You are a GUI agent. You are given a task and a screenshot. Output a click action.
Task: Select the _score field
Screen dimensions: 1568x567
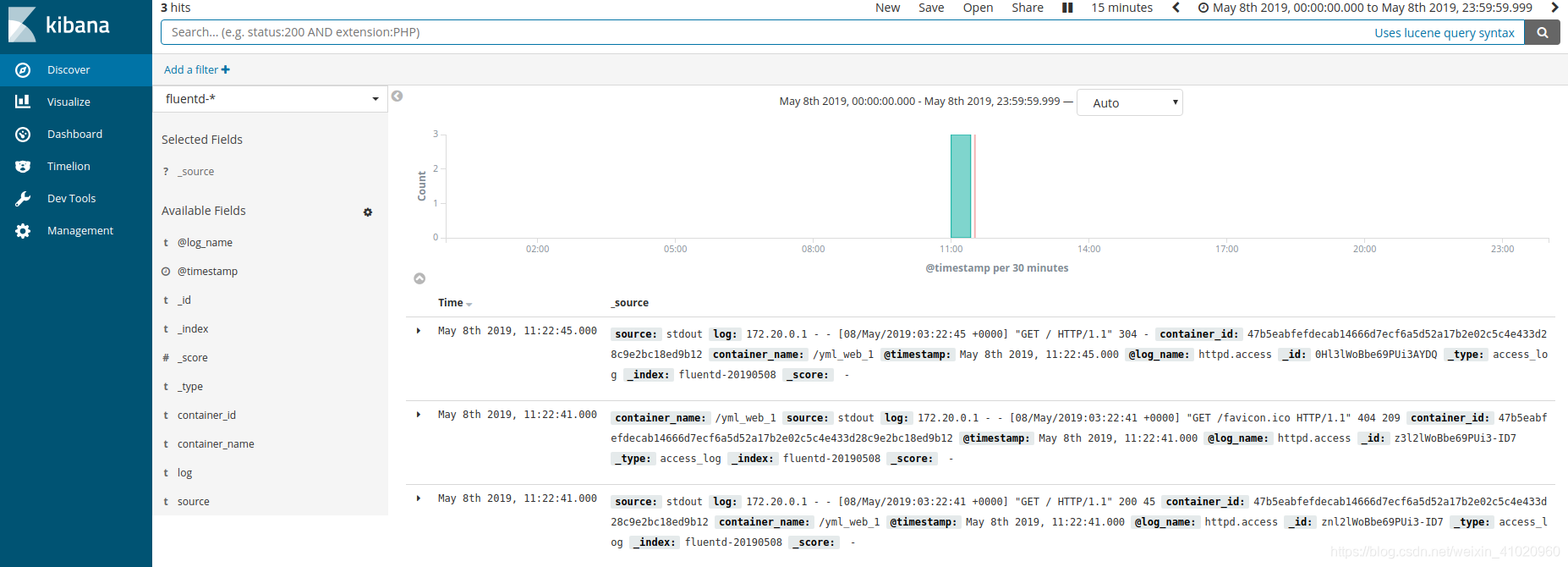tap(193, 358)
